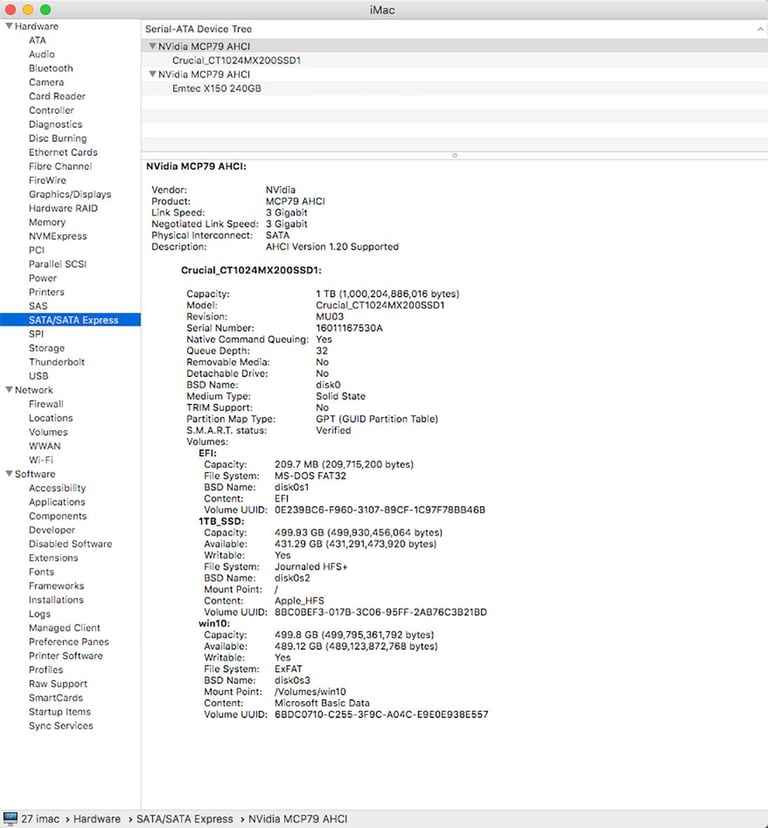
Task: Open Card Reader sidebar item
Action: coord(57,96)
